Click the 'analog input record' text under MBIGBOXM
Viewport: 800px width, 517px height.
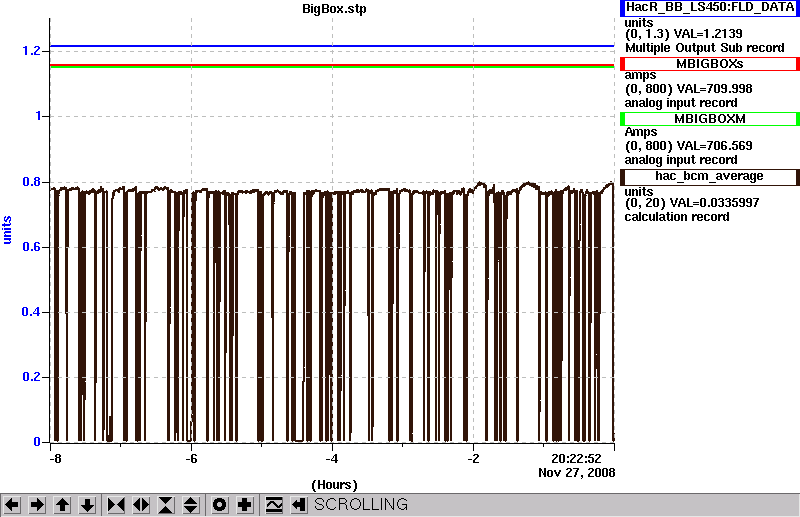pos(681,160)
